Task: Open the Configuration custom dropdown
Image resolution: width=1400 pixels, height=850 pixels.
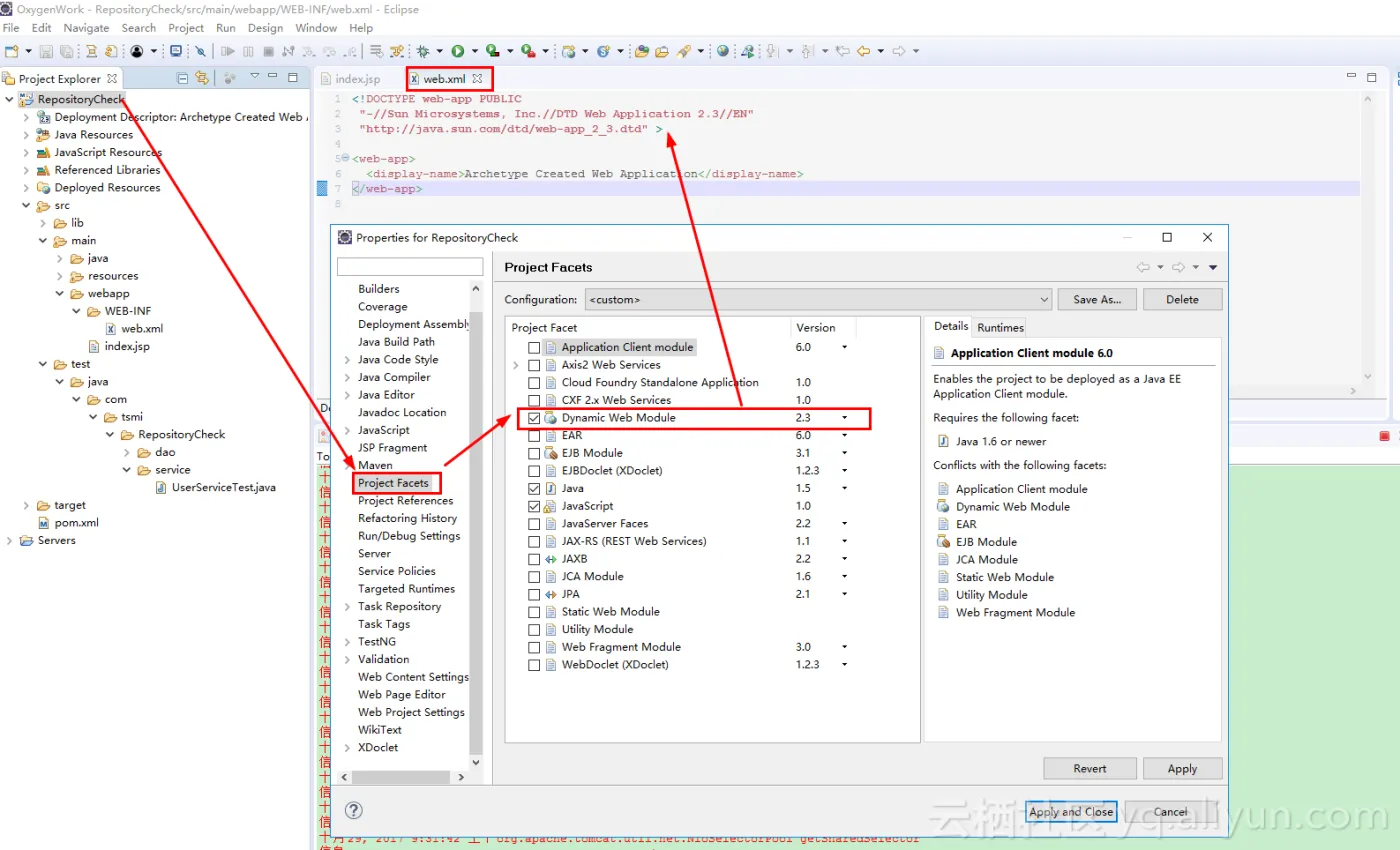Action: click(x=819, y=299)
